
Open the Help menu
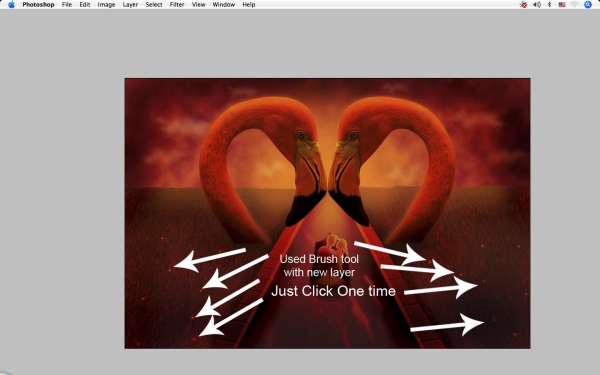click(x=249, y=5)
